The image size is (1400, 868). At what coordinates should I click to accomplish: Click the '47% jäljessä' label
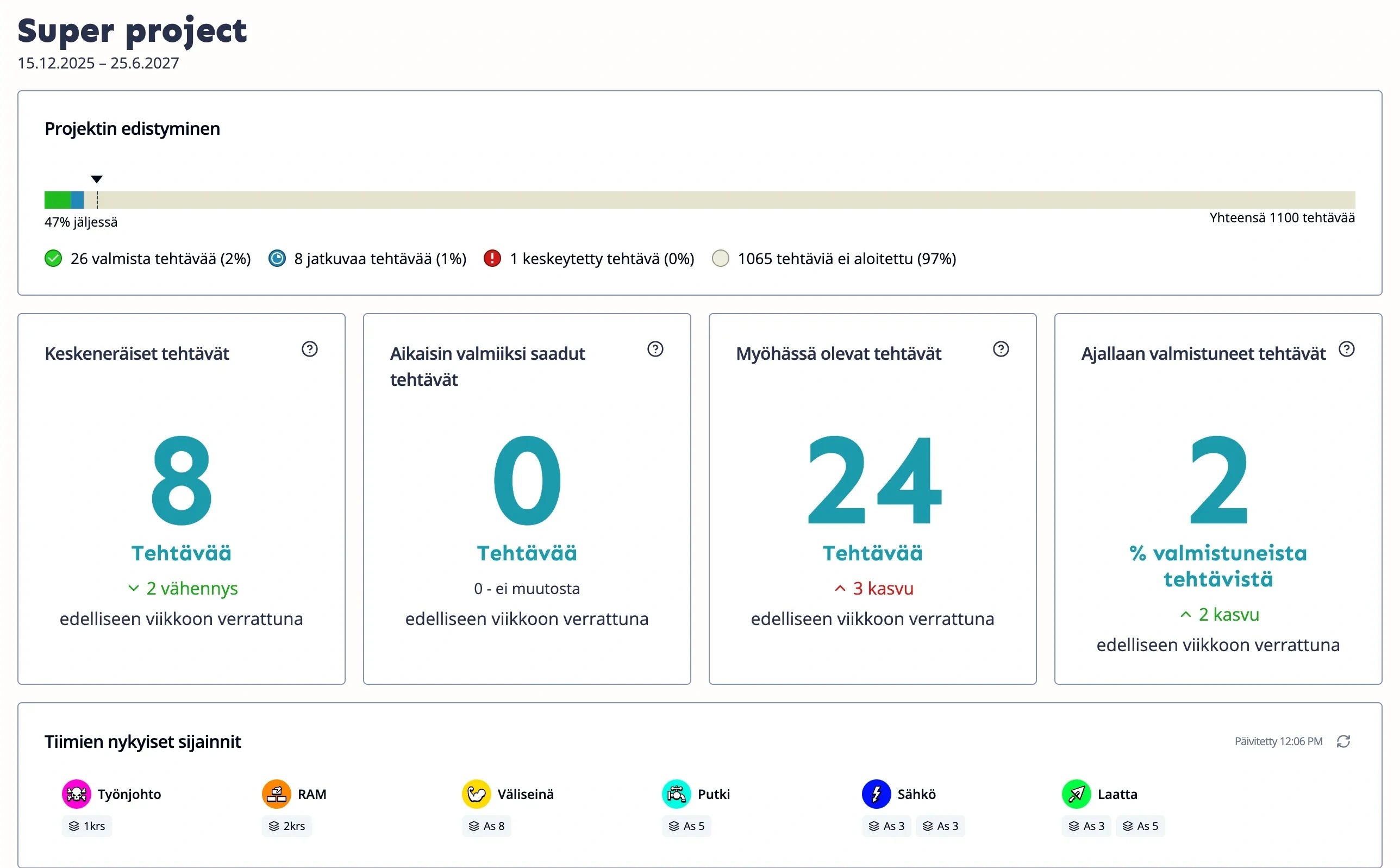click(81, 222)
